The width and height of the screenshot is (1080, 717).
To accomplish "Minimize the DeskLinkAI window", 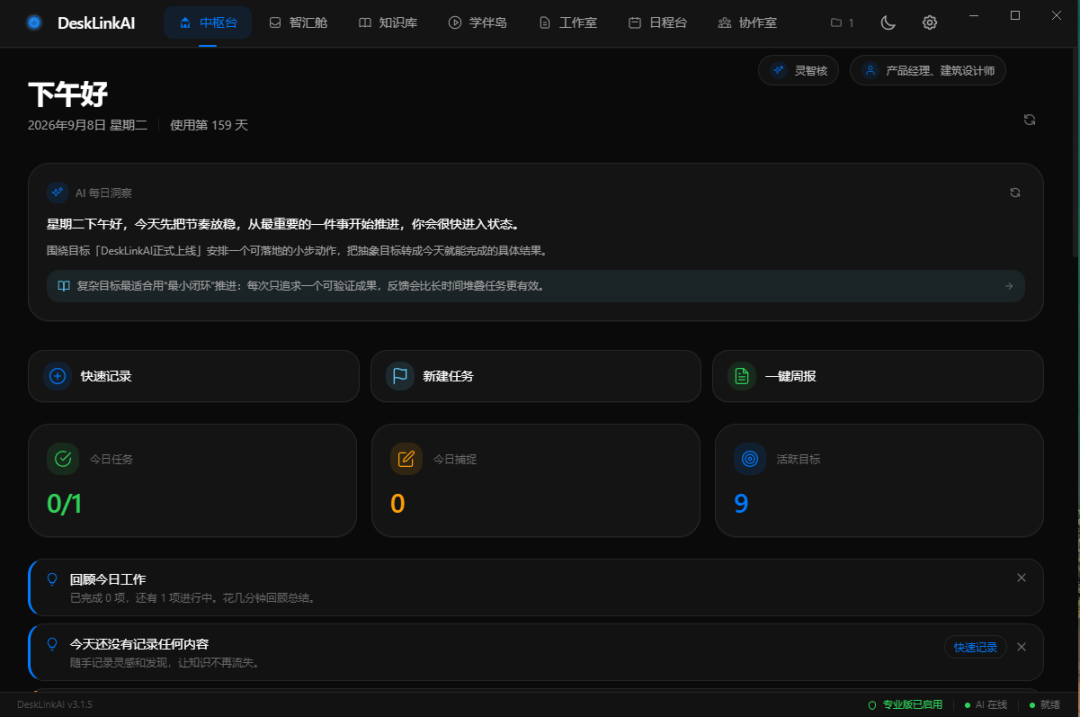I will click(x=973, y=15).
